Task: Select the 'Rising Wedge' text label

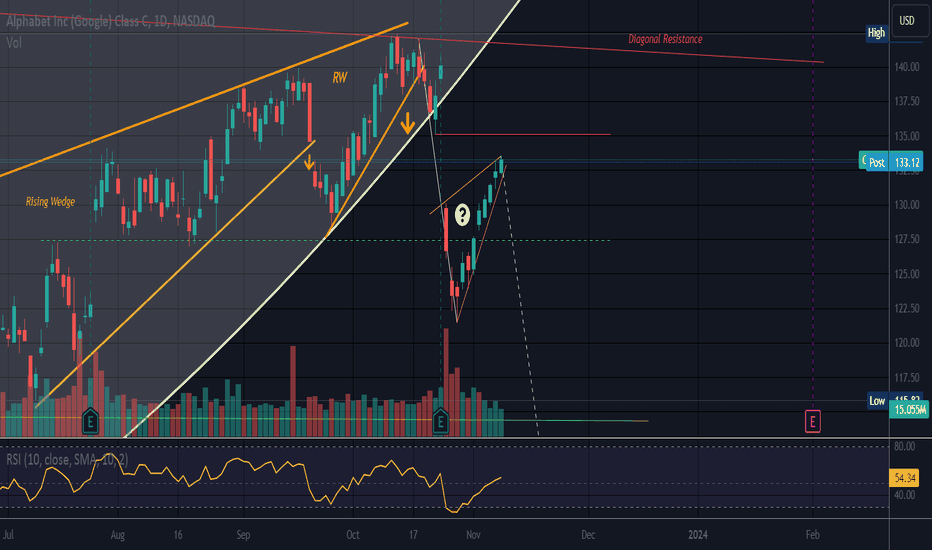Action: 51,202
